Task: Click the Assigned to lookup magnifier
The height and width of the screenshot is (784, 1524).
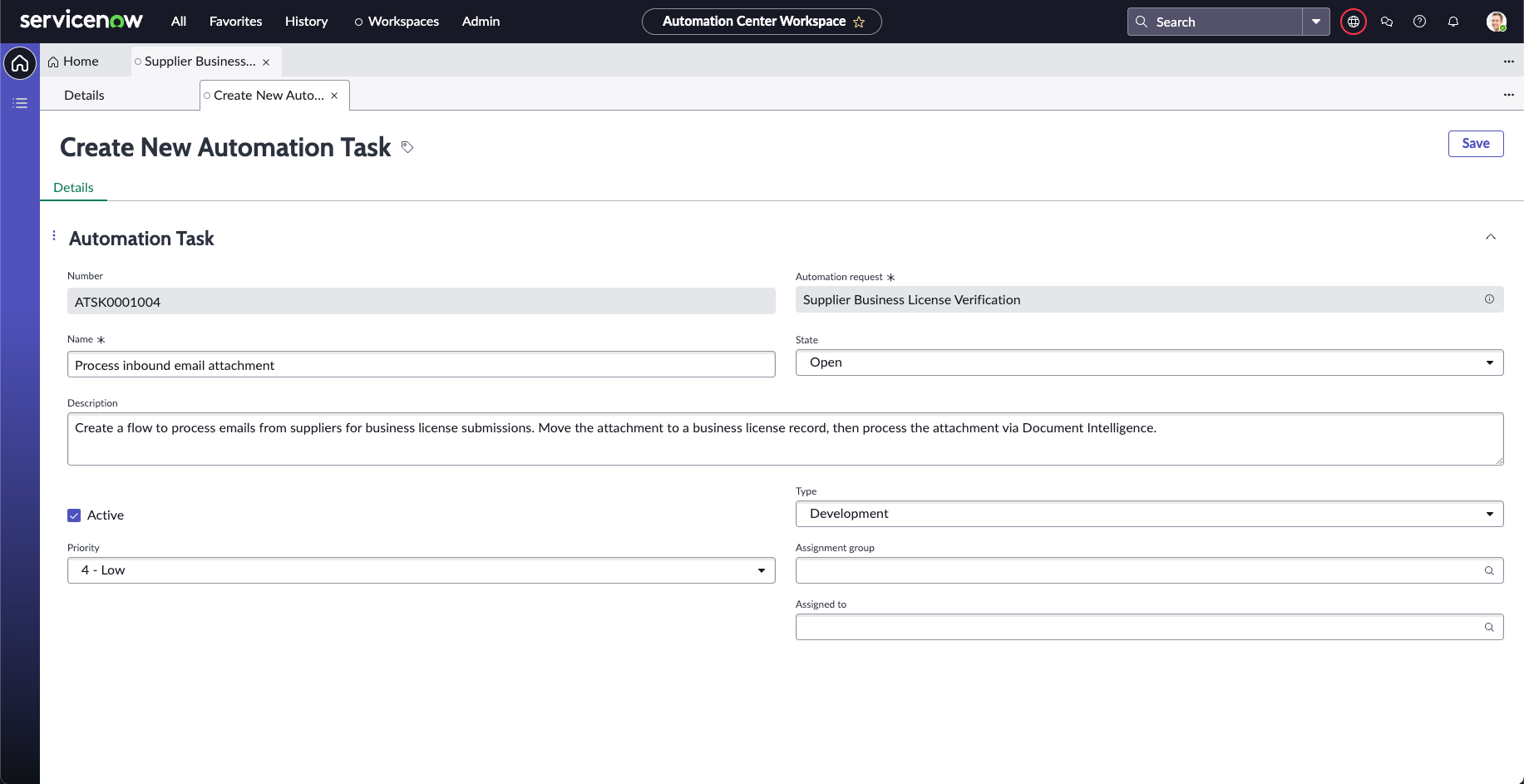Action: [x=1489, y=627]
